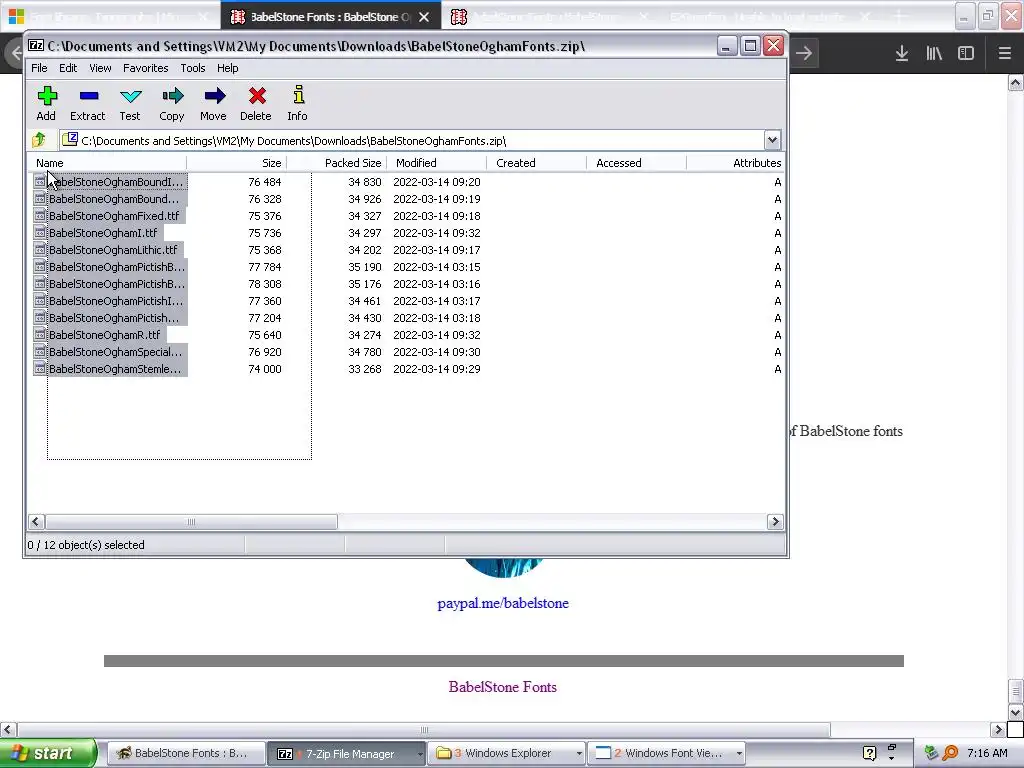Screen dimensions: 1024x768
Task: Open the View menu
Action: 100,68
